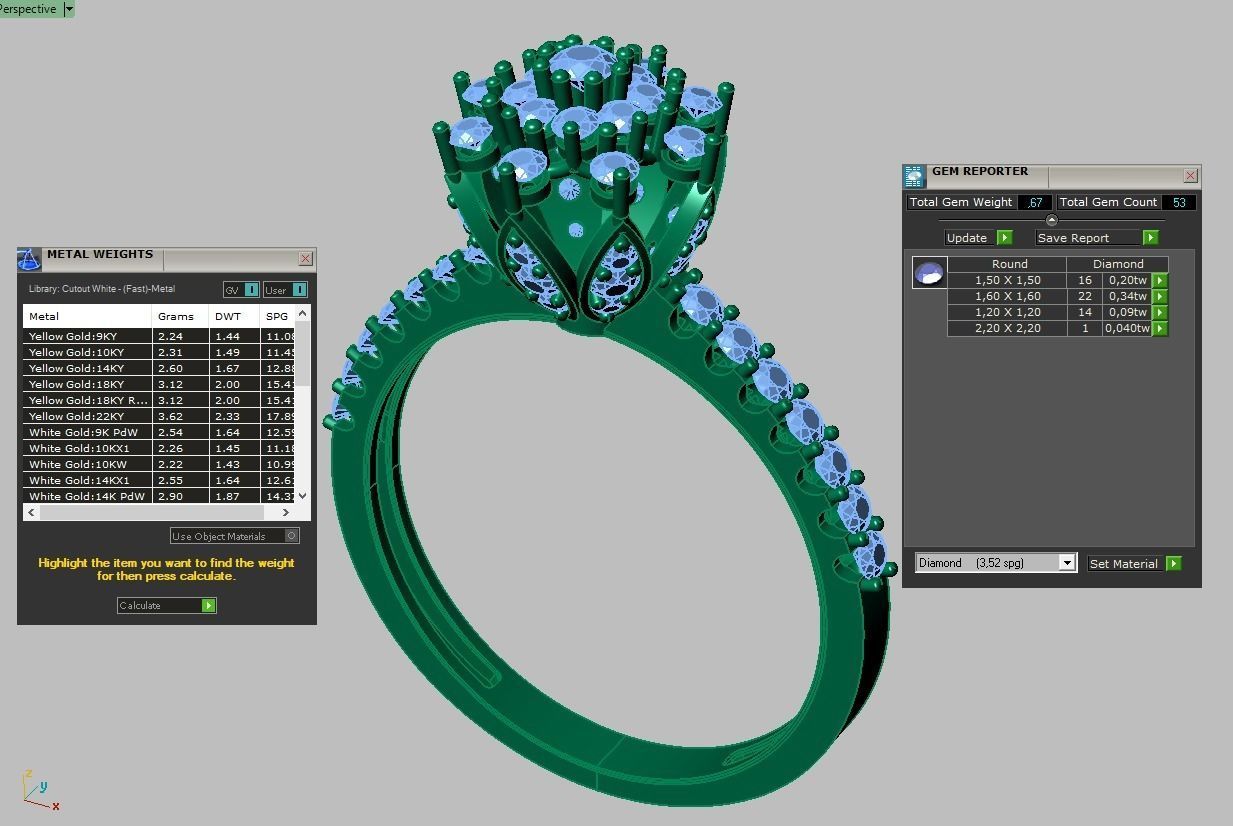Image resolution: width=1233 pixels, height=826 pixels.
Task: Select the White Gold:14KX1 row
Action: coord(160,480)
